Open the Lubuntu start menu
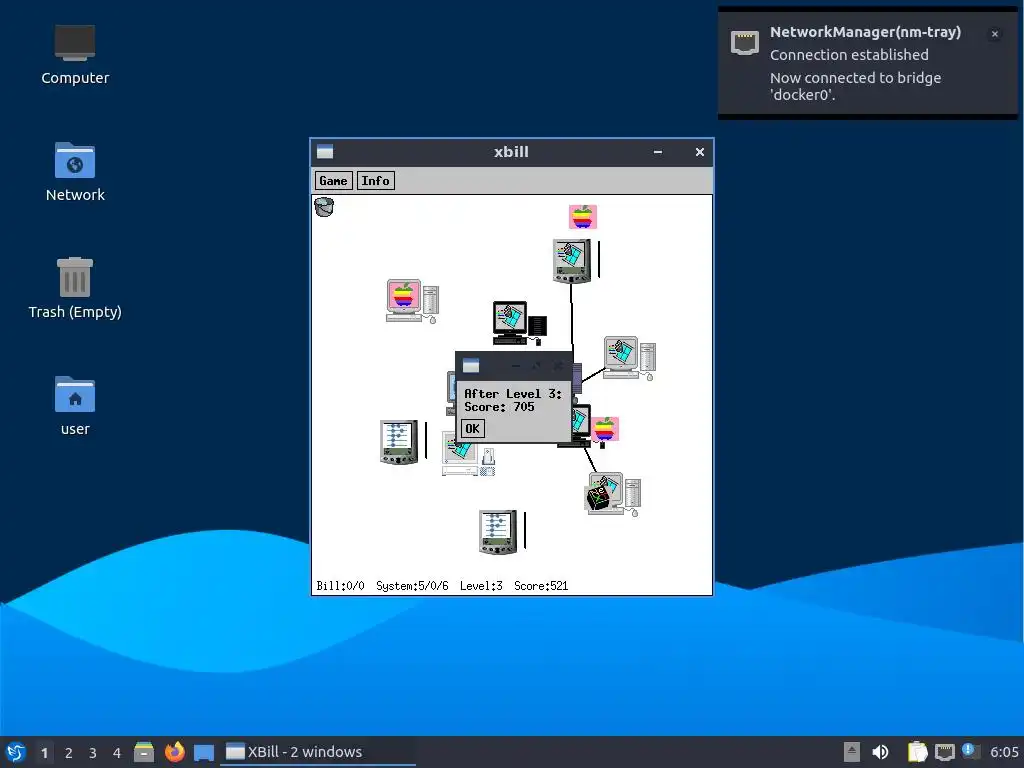 [x=16, y=752]
